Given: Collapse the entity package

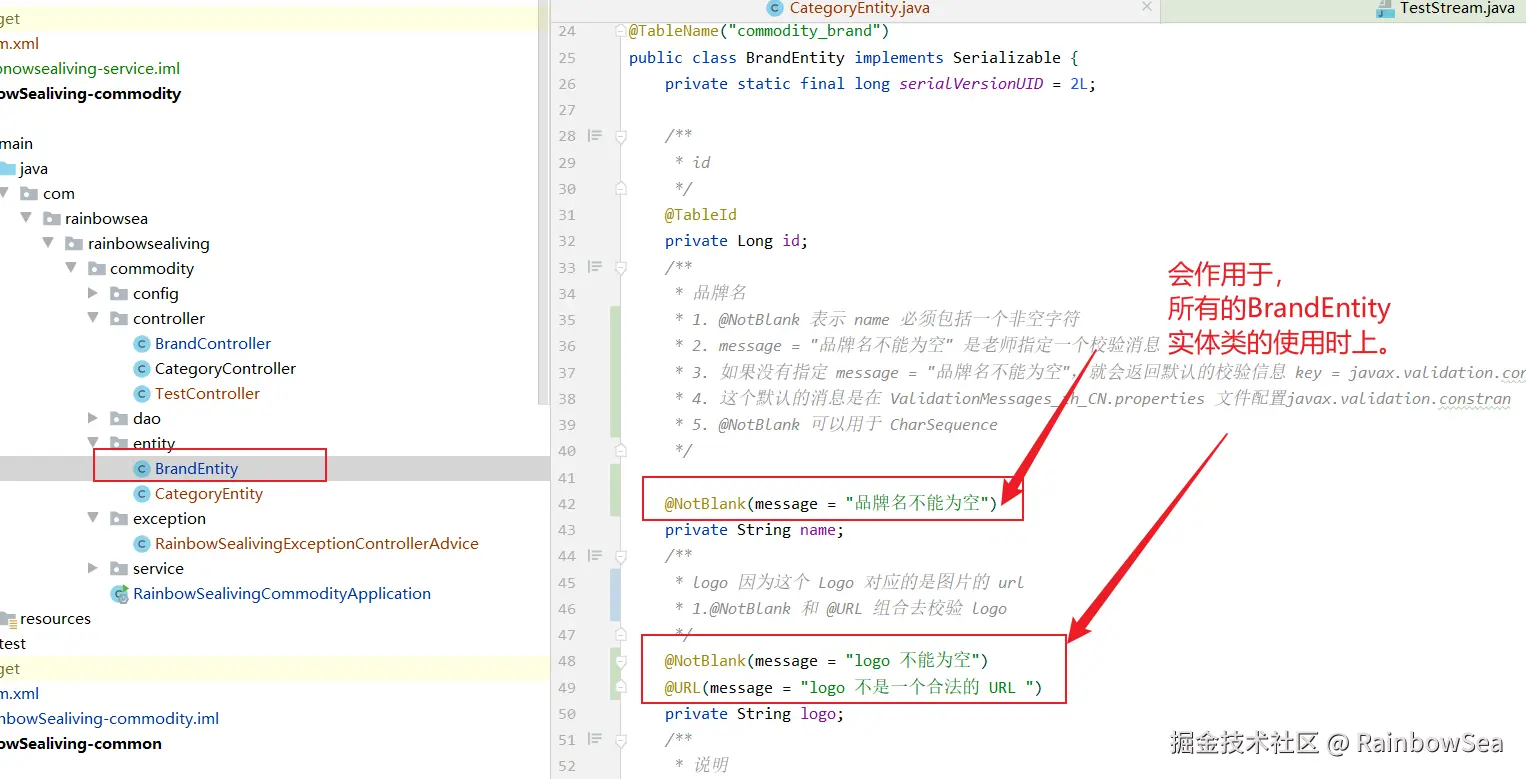Looking at the screenshot, I should click(93, 443).
